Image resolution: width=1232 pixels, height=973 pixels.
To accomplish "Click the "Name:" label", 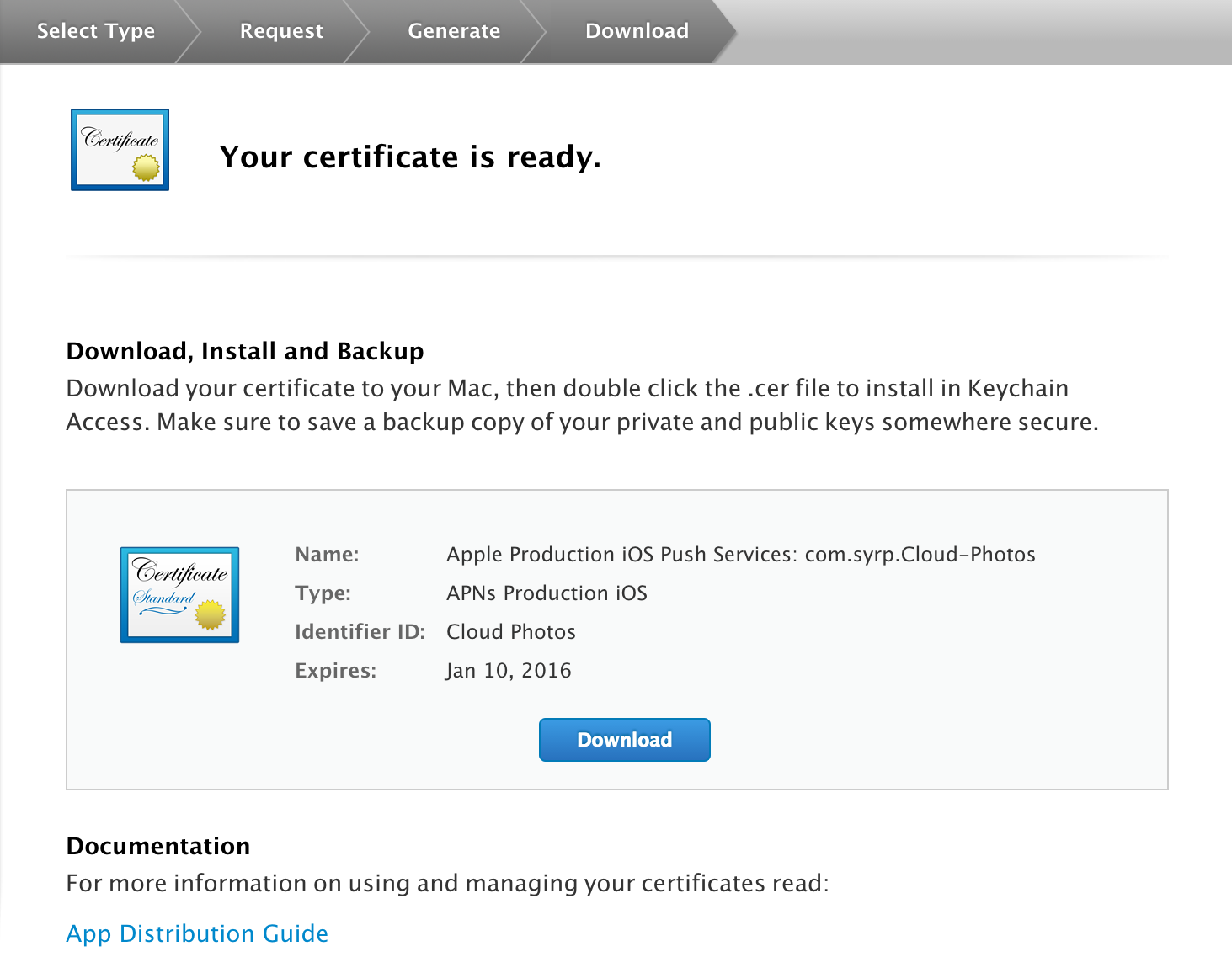I will coord(327,555).
